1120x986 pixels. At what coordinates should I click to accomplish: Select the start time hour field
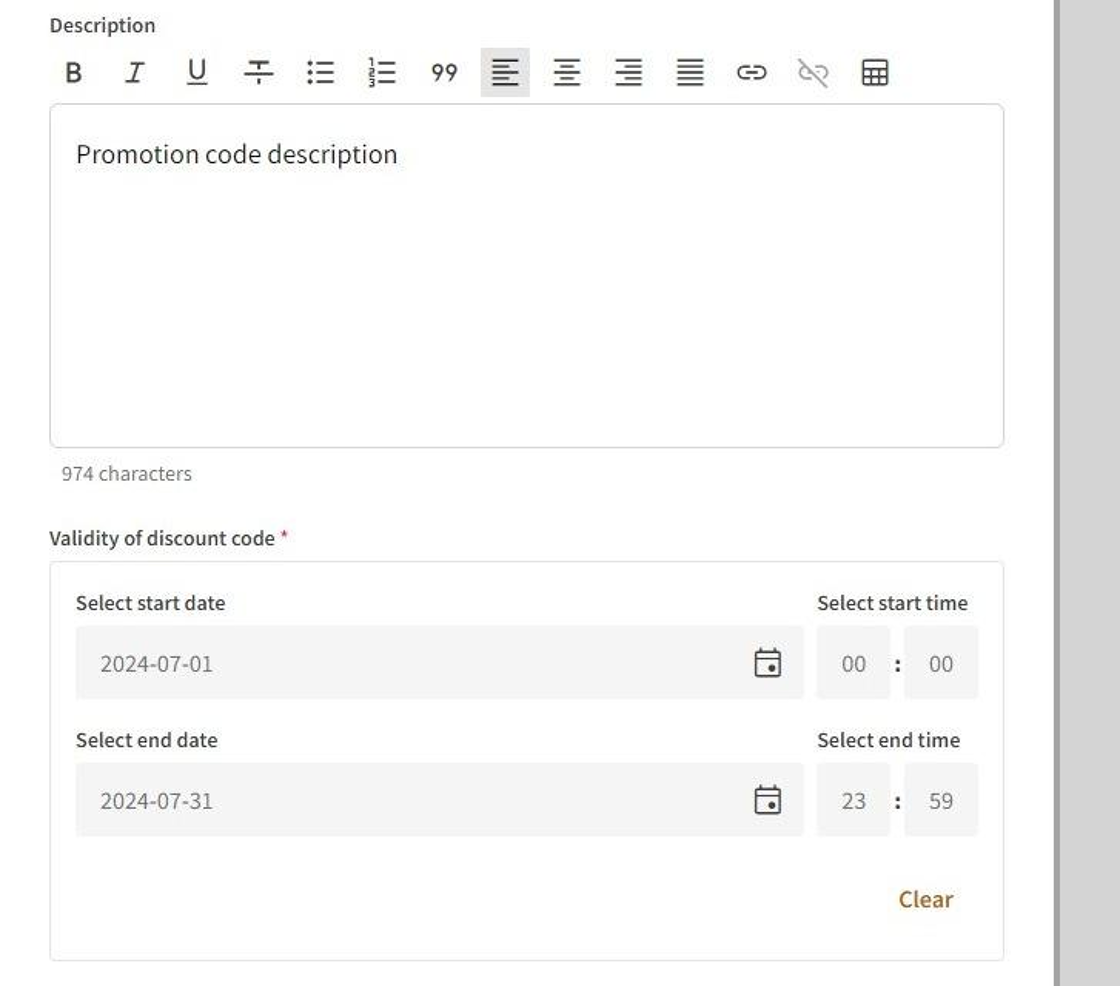(853, 663)
